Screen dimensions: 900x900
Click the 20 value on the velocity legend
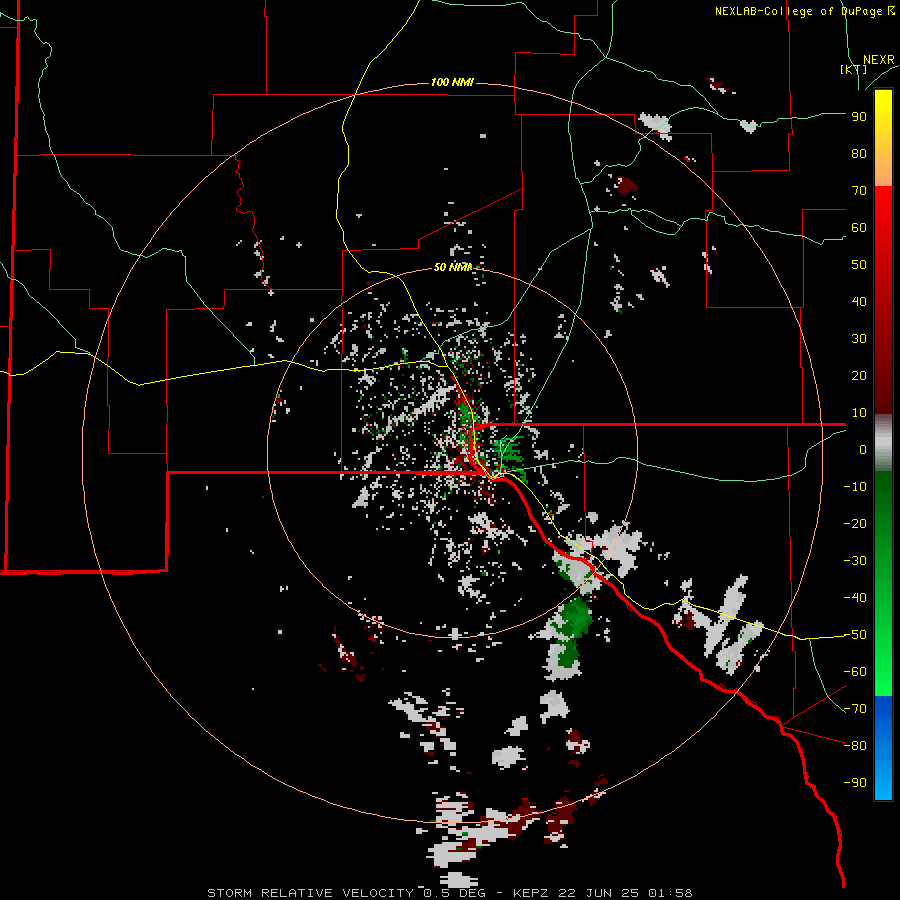tap(859, 376)
